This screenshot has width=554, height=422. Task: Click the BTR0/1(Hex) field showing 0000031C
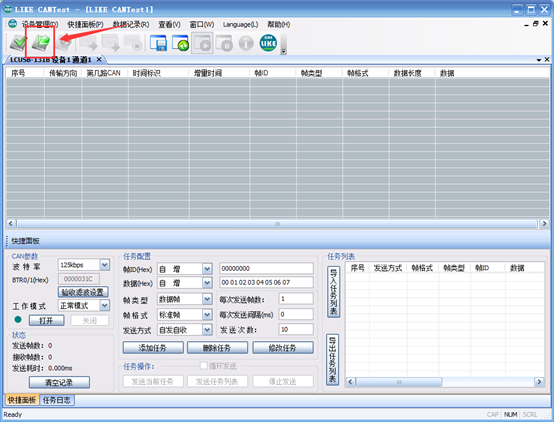click(x=78, y=279)
